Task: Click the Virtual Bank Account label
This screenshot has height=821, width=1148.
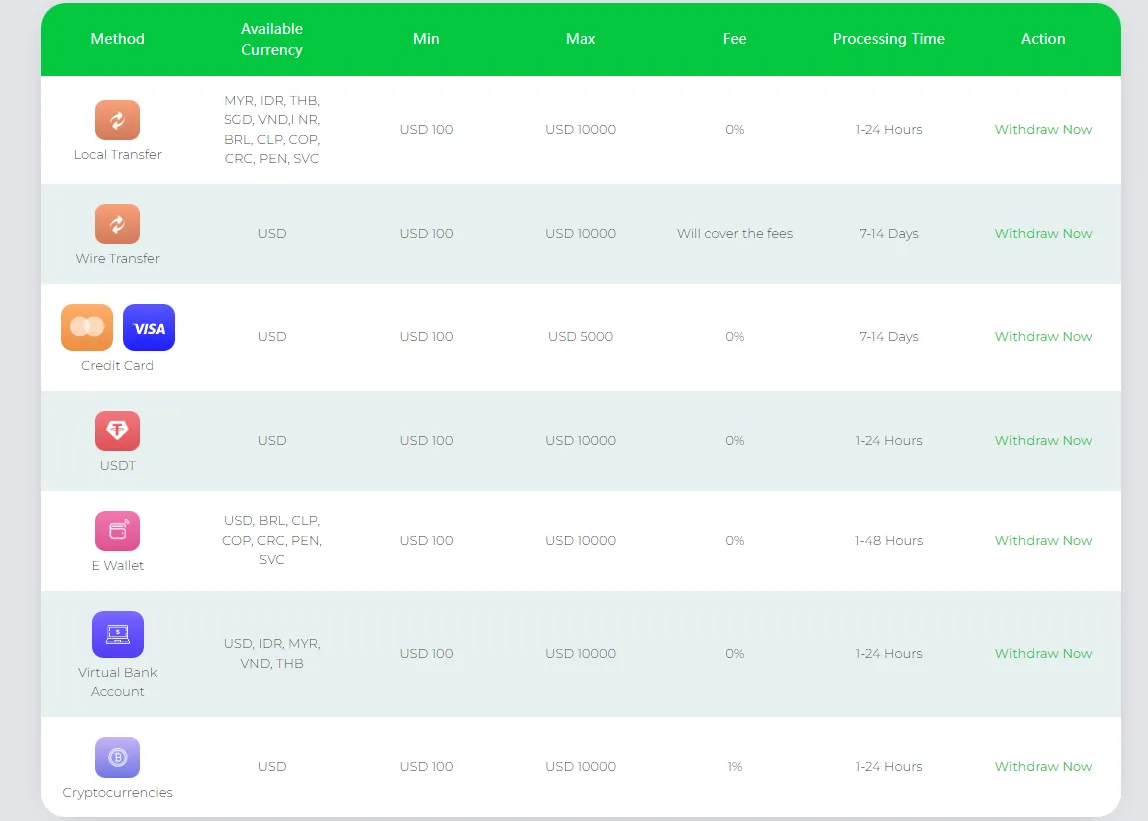Action: [117, 682]
